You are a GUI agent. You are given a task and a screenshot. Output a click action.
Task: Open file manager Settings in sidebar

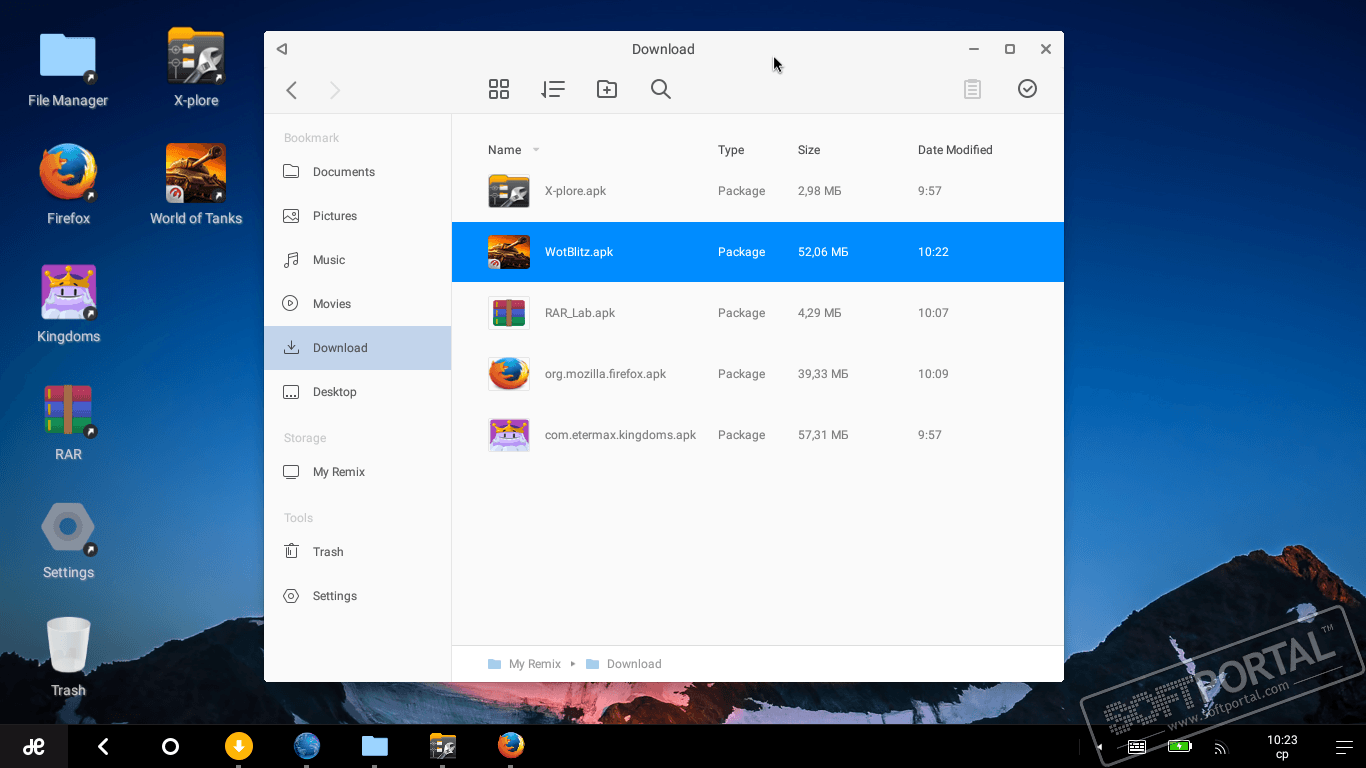tap(334, 596)
